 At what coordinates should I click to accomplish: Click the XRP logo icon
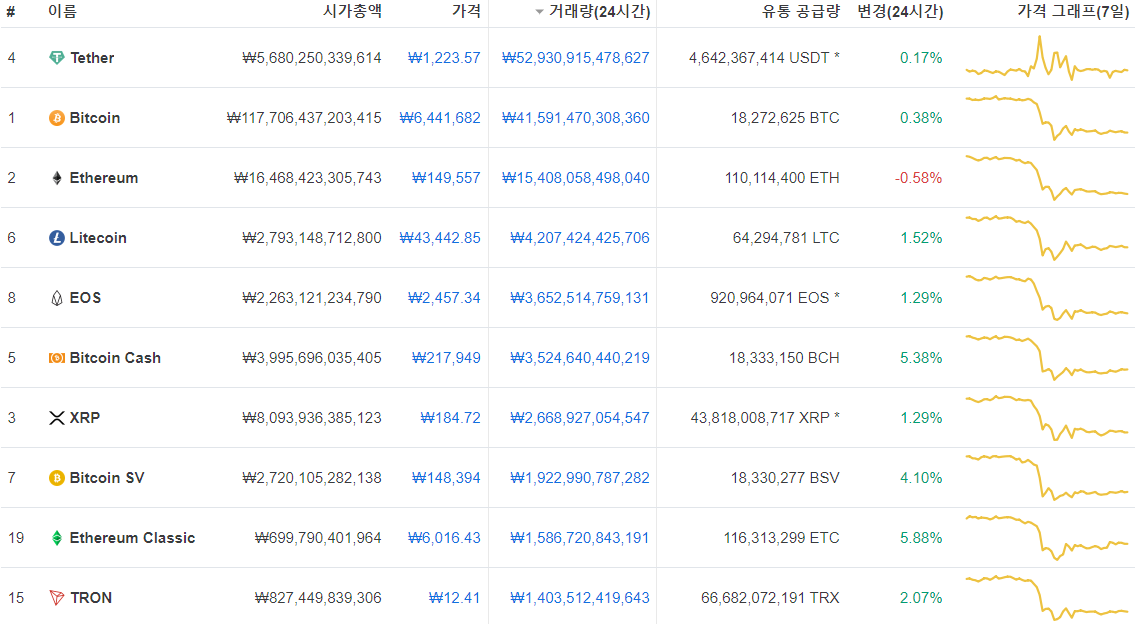pos(56,418)
